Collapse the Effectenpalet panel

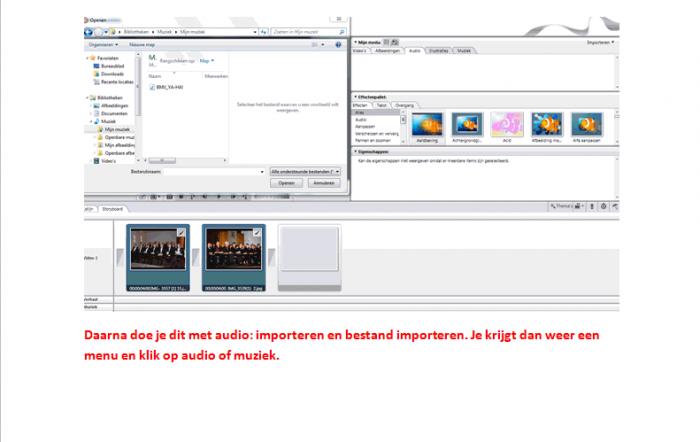[x=356, y=97]
